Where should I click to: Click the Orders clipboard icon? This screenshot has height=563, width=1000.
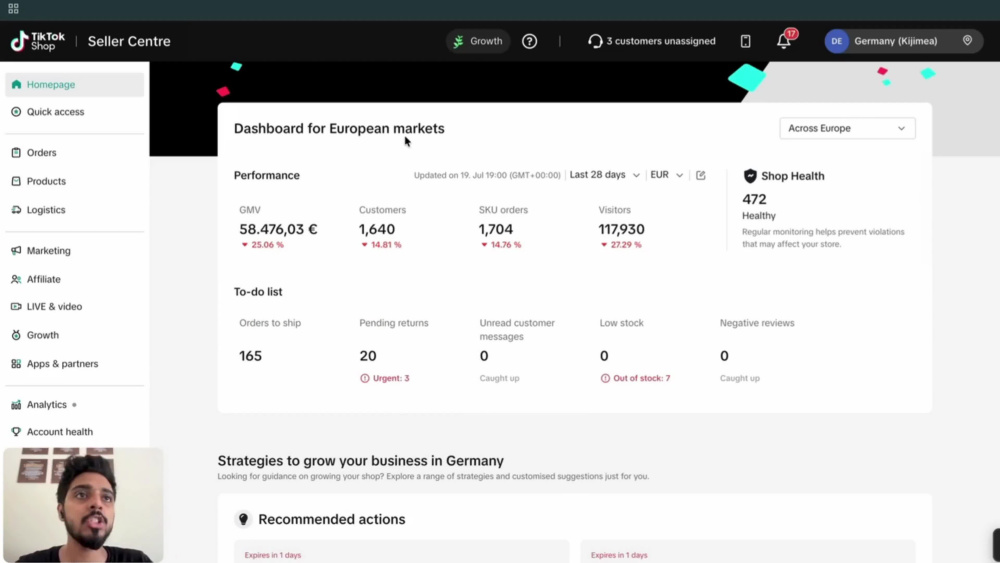16,152
